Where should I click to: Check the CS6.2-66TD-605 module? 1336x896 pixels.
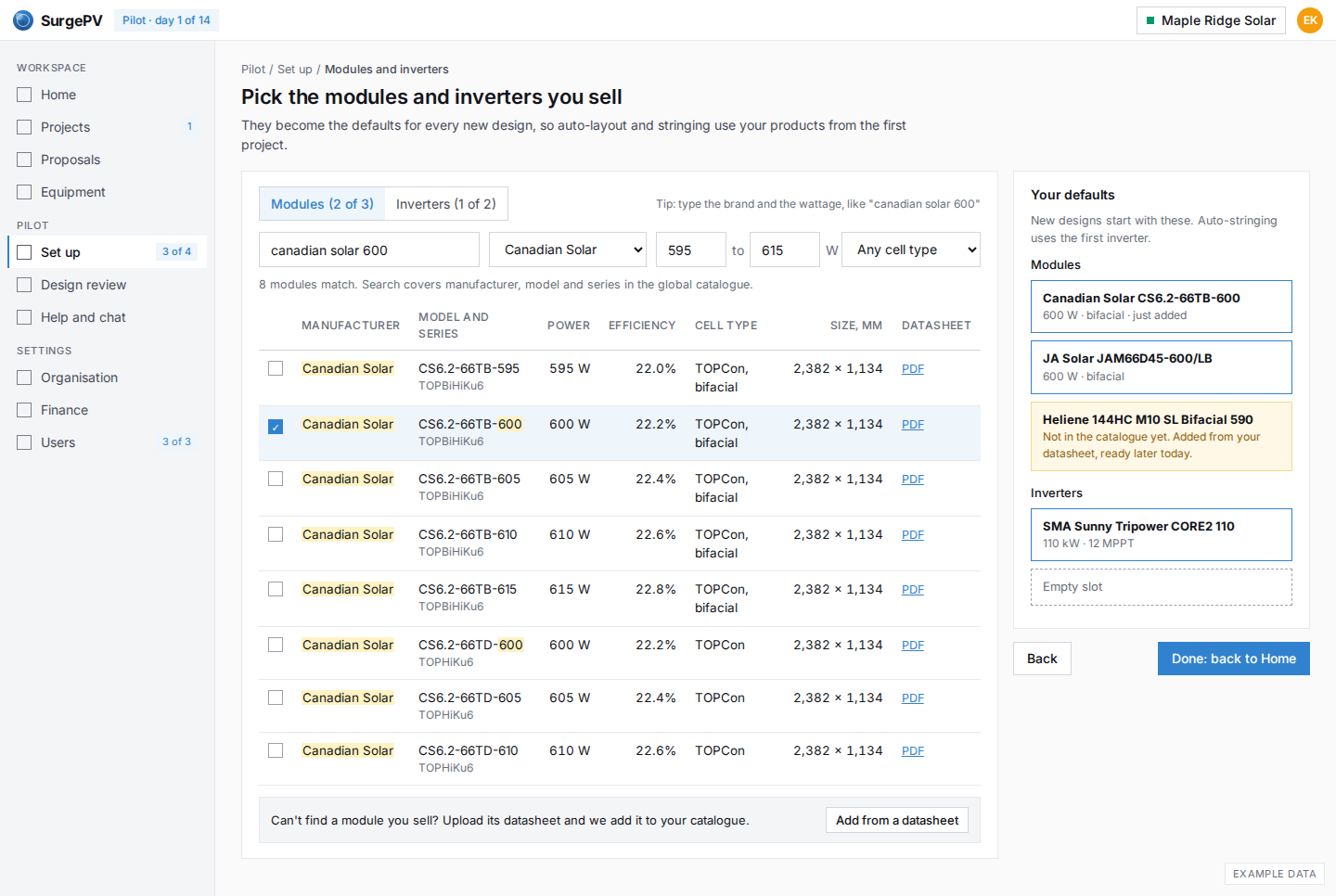coord(276,698)
